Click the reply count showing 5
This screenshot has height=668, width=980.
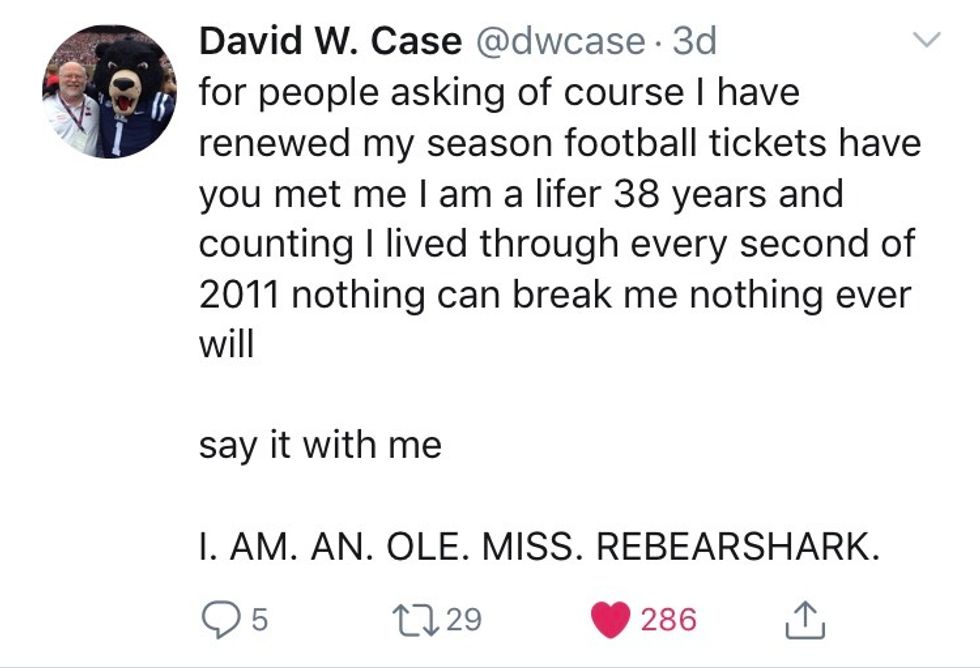pos(258,621)
